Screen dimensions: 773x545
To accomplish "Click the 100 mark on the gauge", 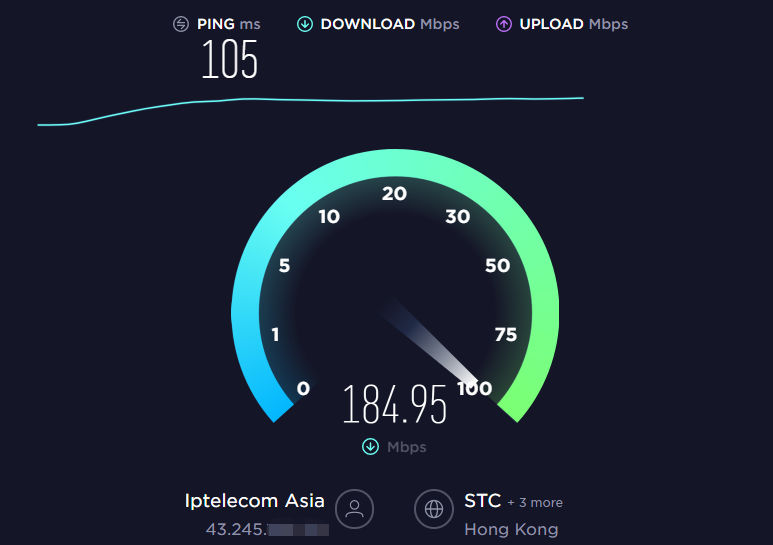I will coord(474,388).
